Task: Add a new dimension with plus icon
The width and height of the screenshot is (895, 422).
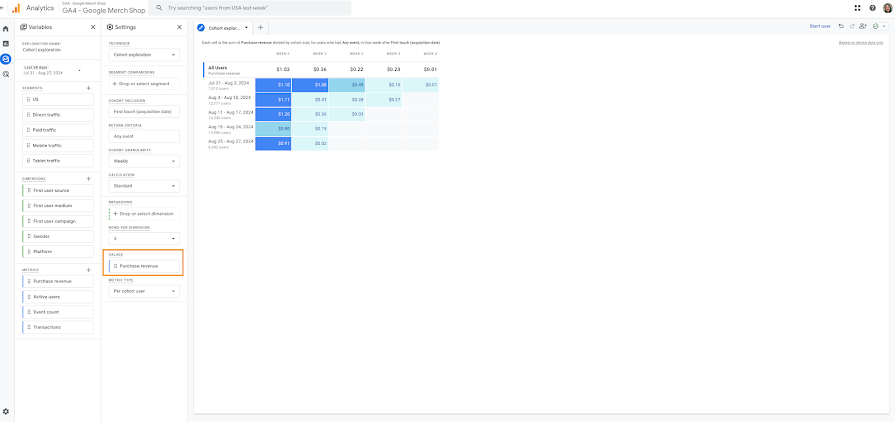Action: (88, 179)
